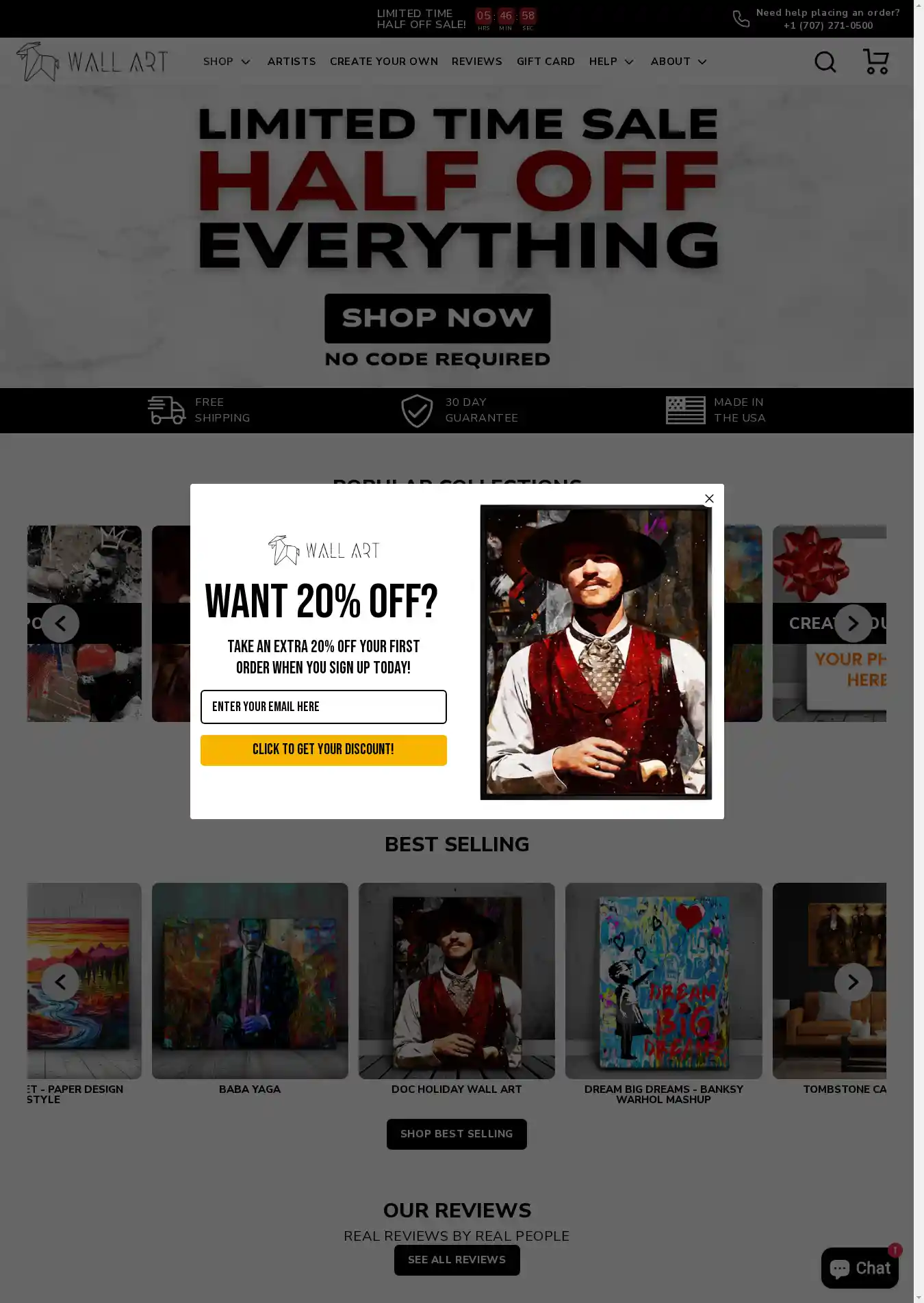924x1303 pixels.
Task: Show the next popular collections slide
Action: (853, 623)
